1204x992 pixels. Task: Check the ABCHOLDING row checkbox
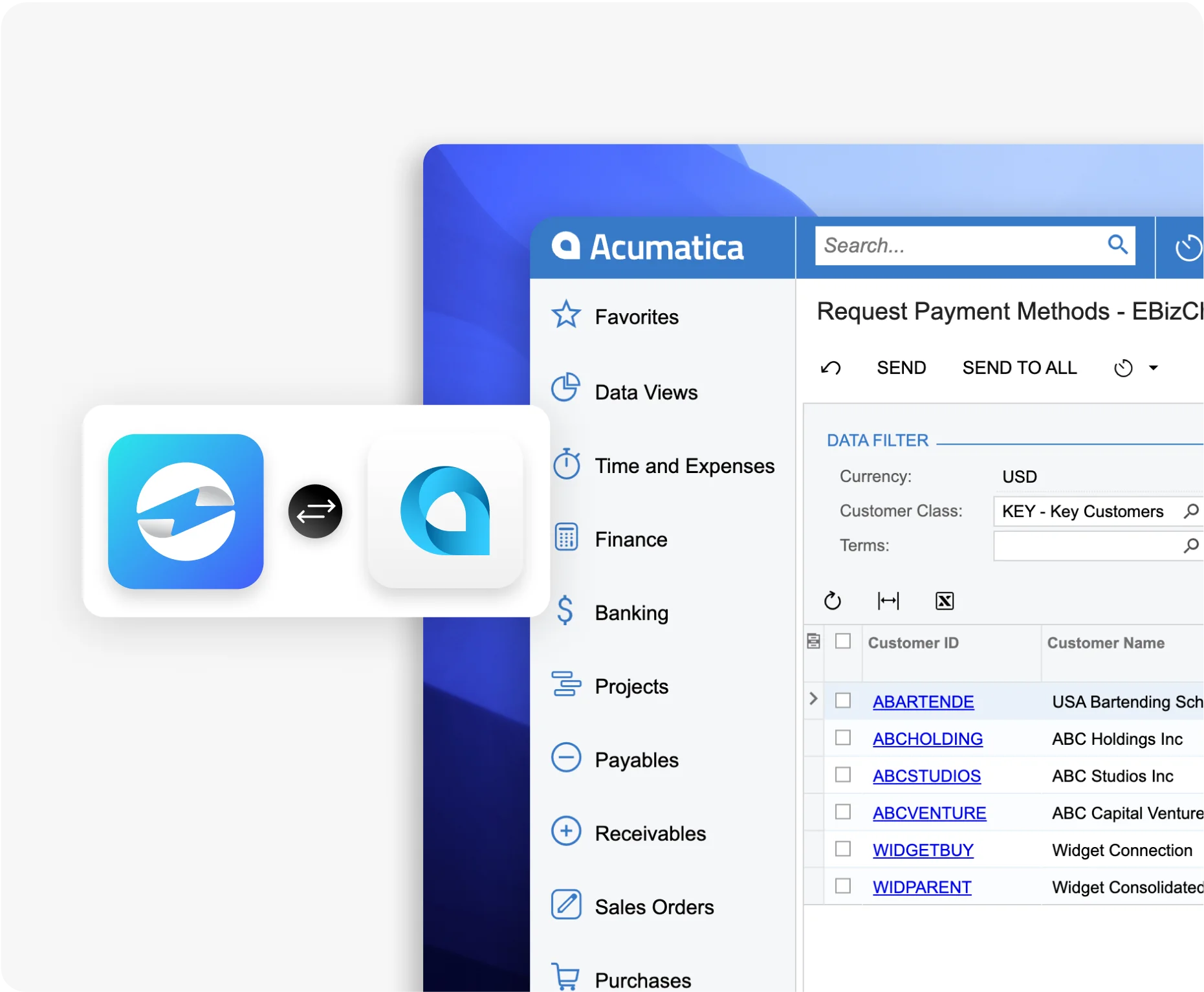coord(843,737)
